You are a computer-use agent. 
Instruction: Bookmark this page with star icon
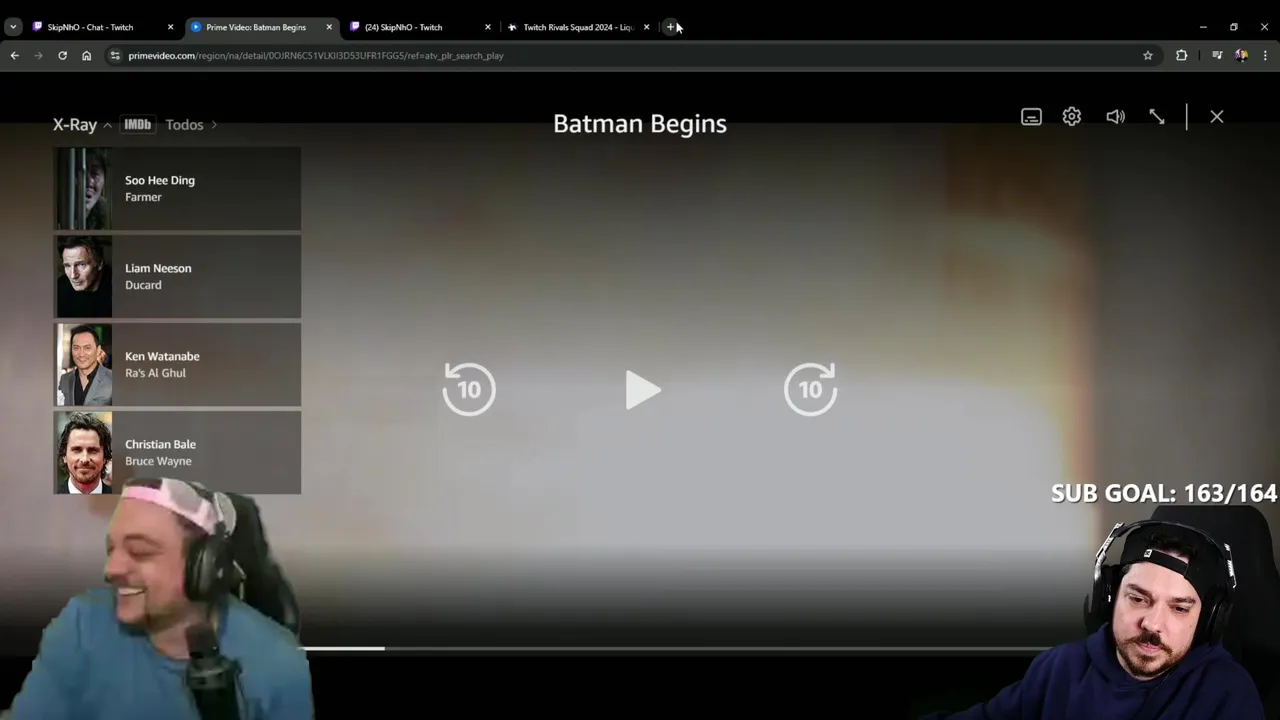point(1148,56)
